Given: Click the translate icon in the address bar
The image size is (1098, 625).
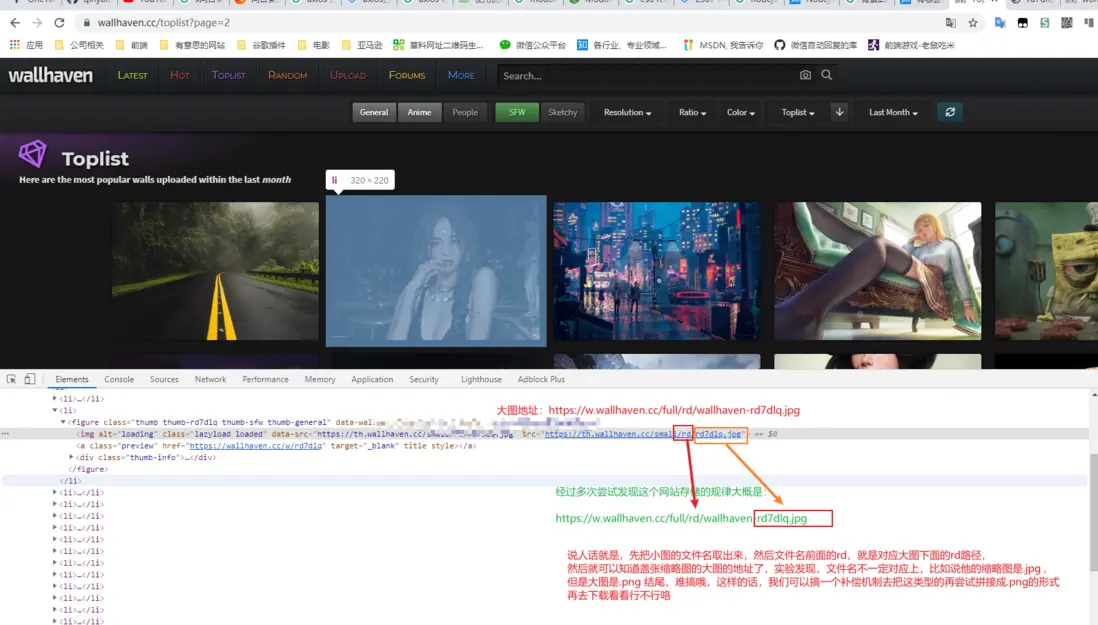Looking at the screenshot, I should click(950, 22).
